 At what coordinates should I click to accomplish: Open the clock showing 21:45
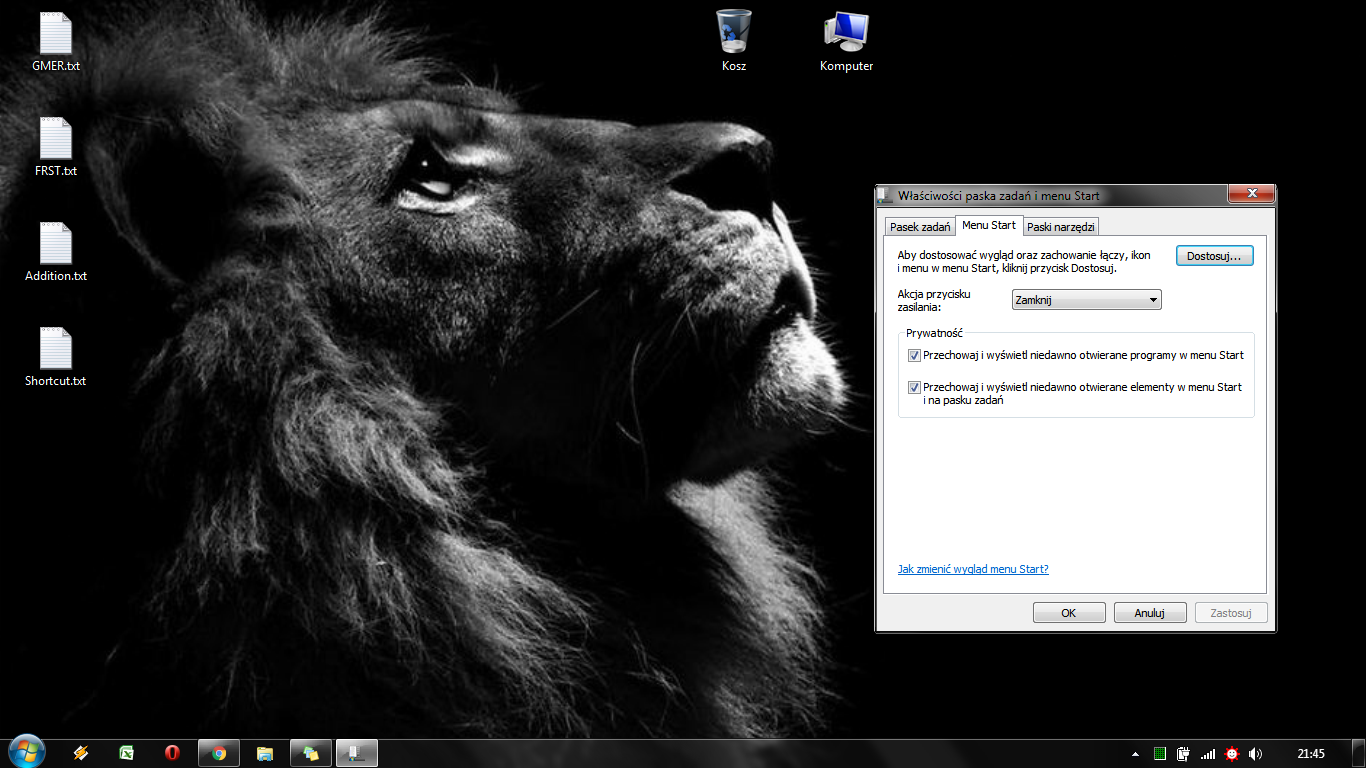pyautogui.click(x=1311, y=754)
